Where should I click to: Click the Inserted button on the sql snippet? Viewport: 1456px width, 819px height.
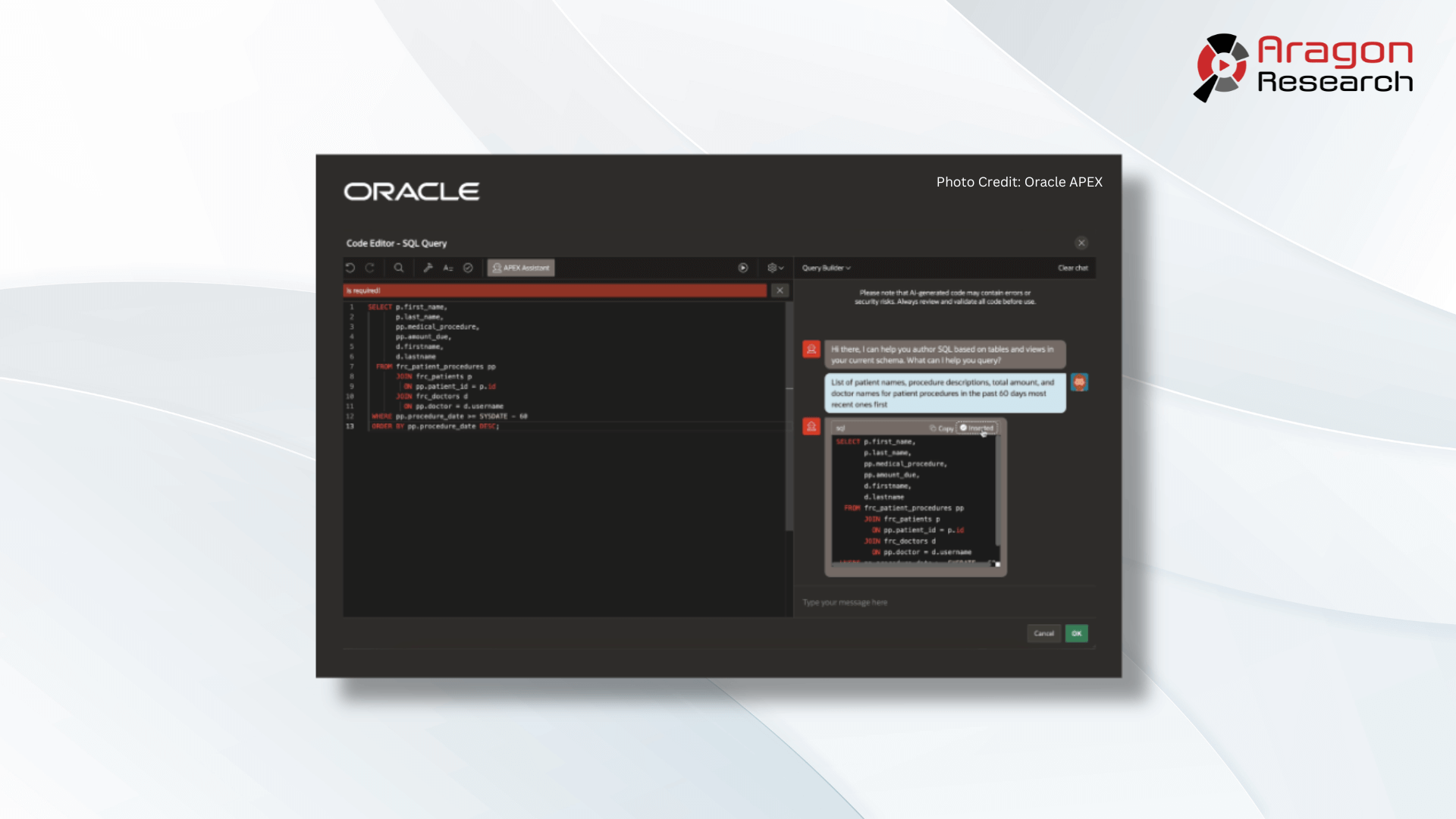point(977,428)
